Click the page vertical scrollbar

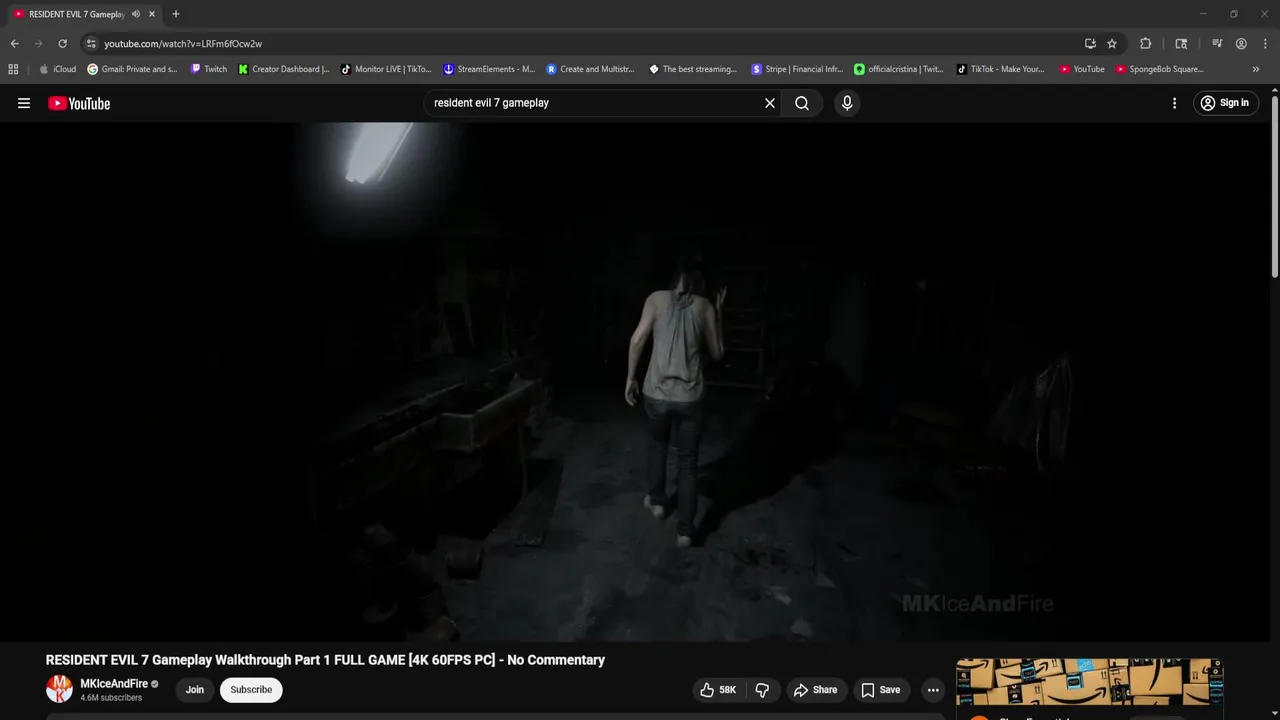(1275, 185)
